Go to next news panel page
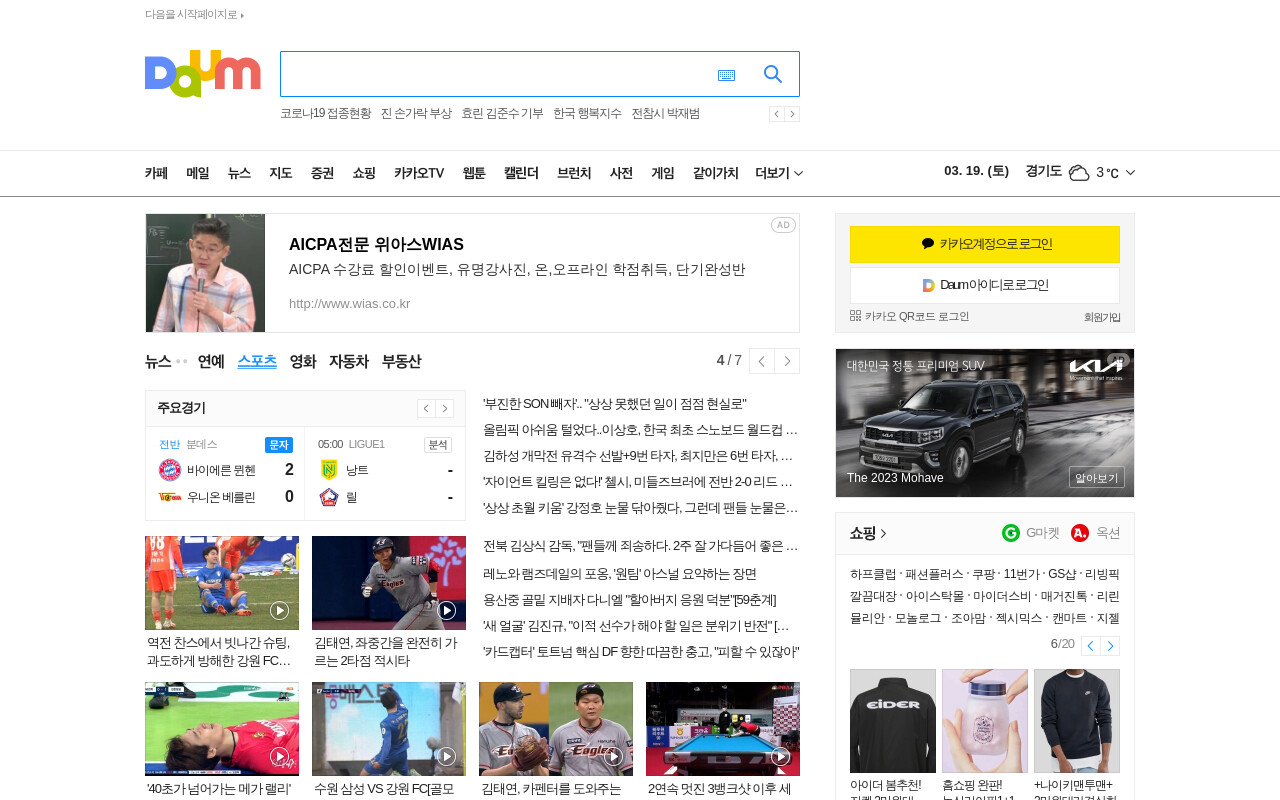The width and height of the screenshot is (1280, 800). pos(787,361)
